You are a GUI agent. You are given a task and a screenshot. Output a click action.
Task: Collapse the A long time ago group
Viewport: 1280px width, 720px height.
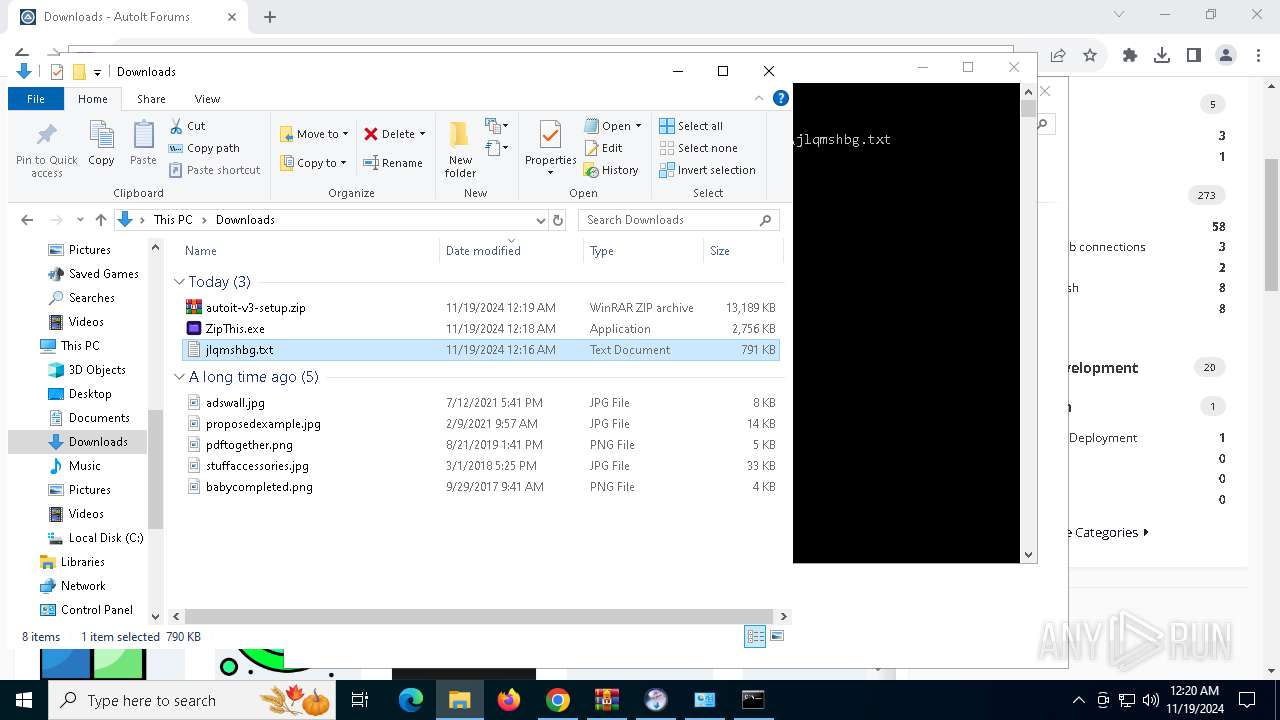[179, 377]
